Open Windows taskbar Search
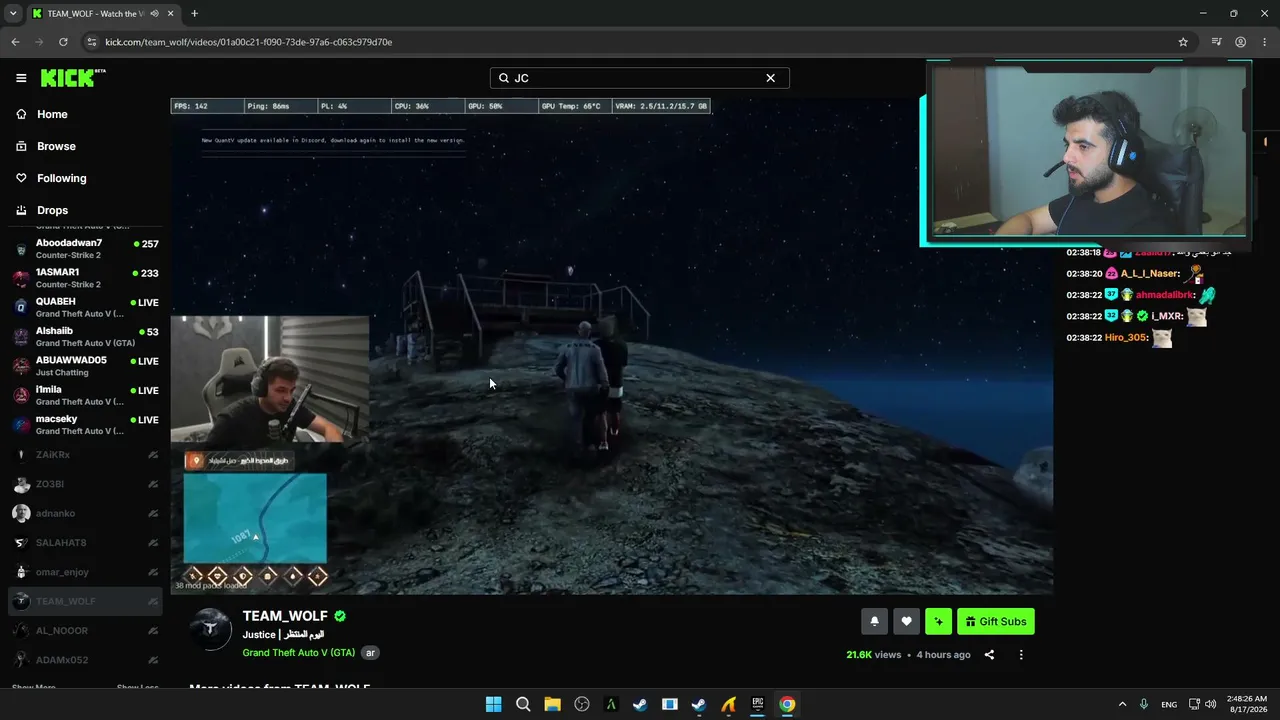The width and height of the screenshot is (1280, 720). (x=523, y=704)
